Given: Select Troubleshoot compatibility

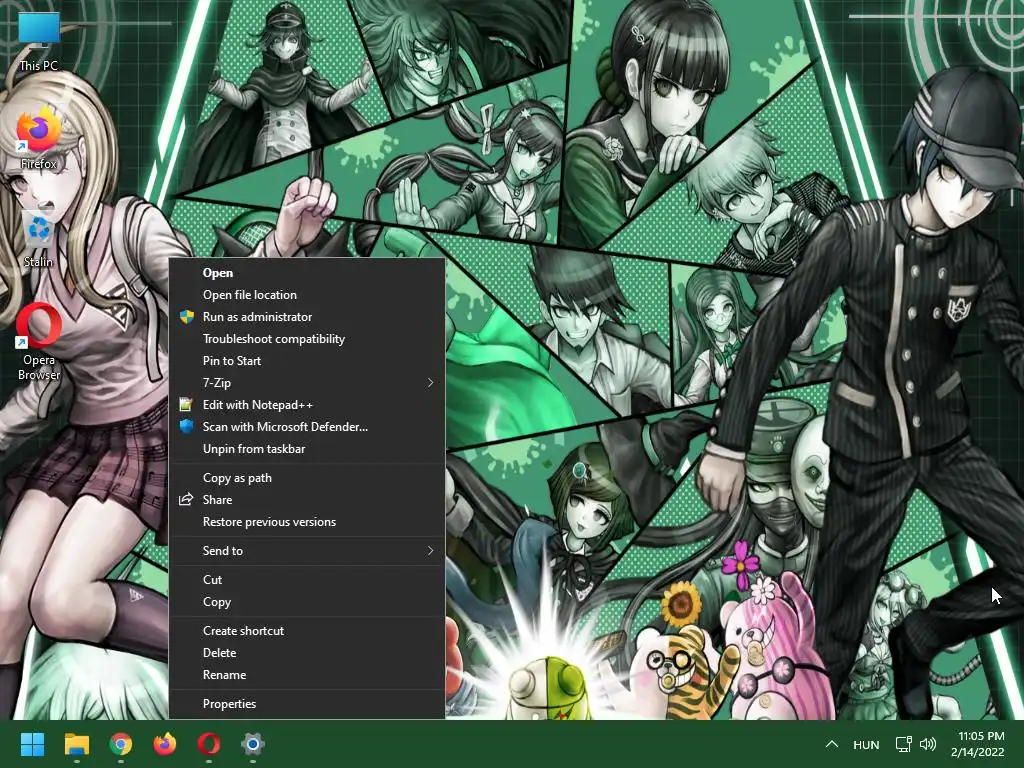Looking at the screenshot, I should tap(307, 339).
